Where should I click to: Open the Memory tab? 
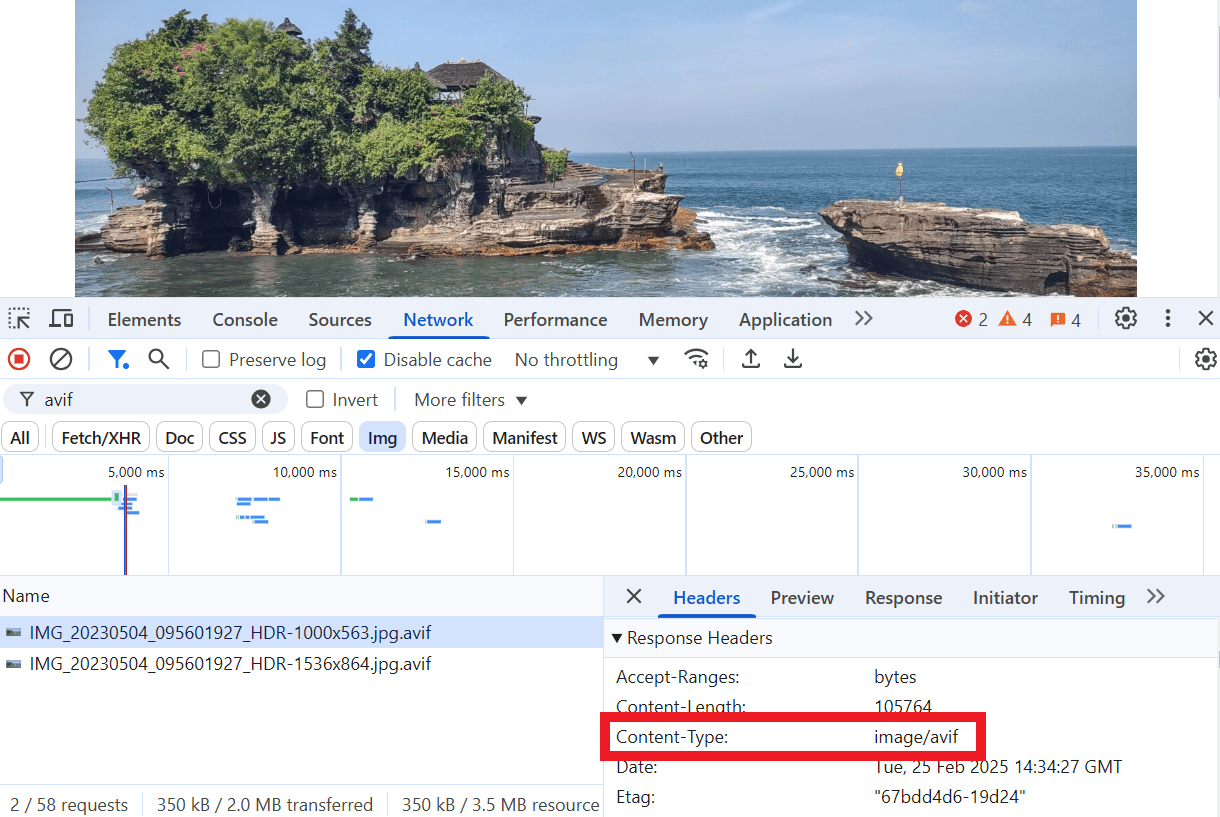pos(673,320)
